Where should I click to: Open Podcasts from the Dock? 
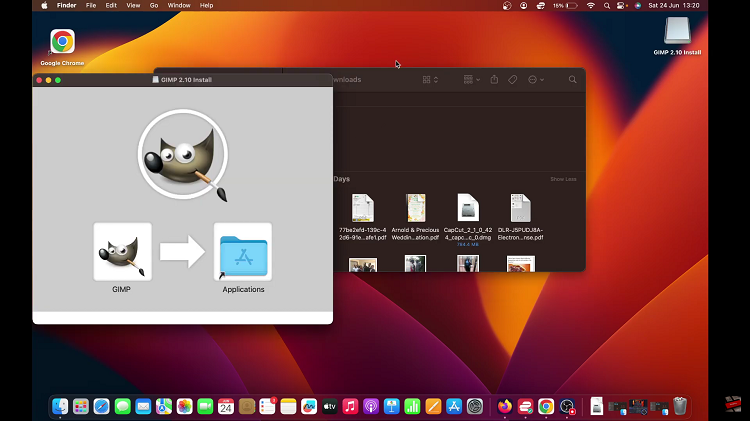(x=371, y=407)
